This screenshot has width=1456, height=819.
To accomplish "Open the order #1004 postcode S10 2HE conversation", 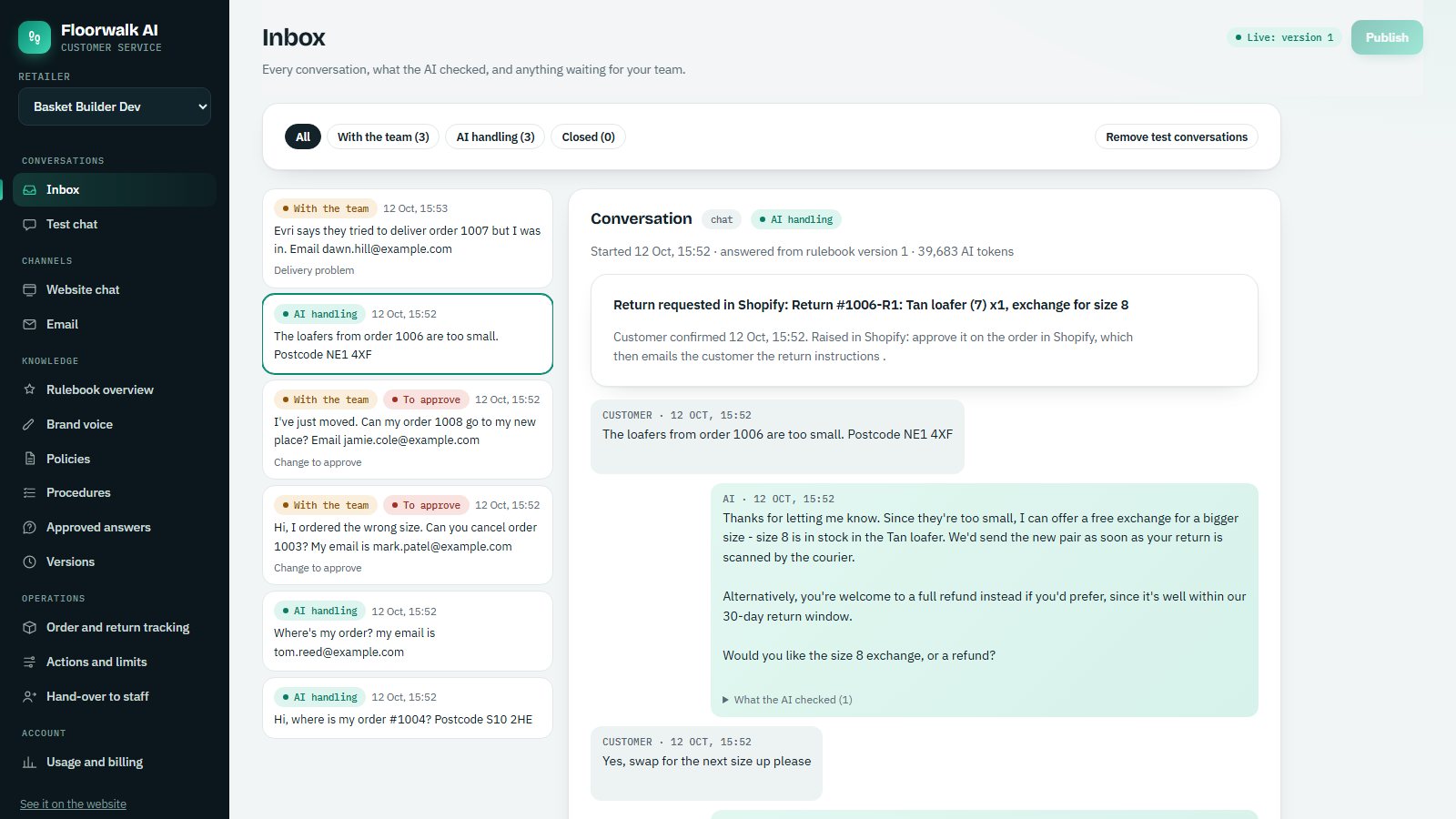I will 408,708.
